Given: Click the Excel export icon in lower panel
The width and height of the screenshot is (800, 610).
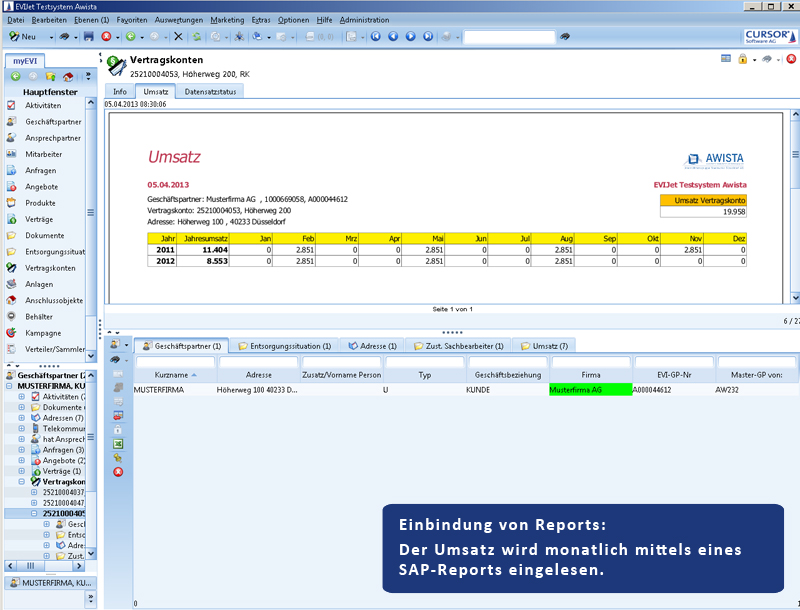Looking at the screenshot, I should pos(118,443).
